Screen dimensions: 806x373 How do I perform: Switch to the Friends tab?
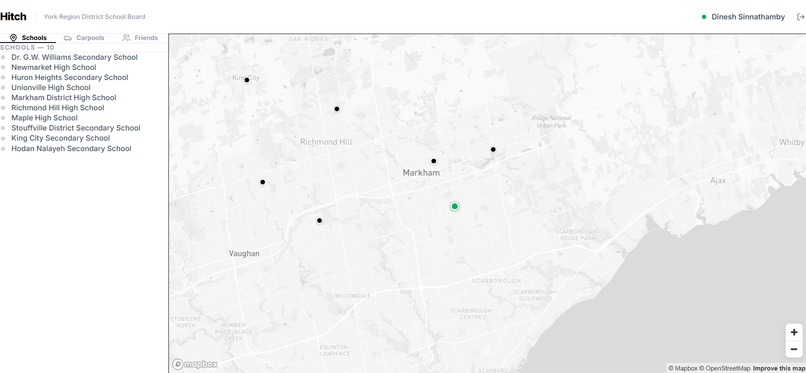140,38
